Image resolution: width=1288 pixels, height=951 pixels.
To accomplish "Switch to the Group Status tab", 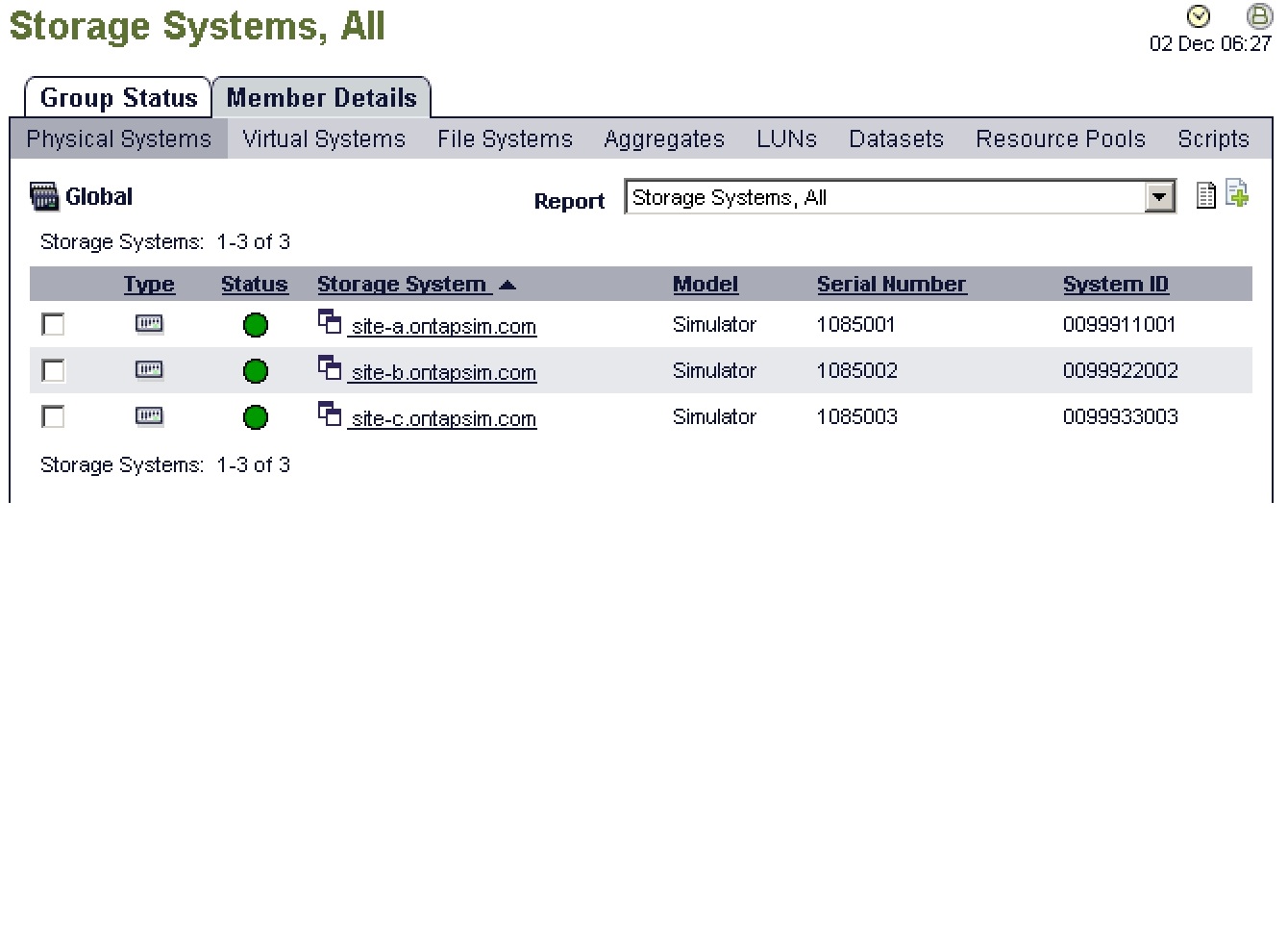I will (x=118, y=98).
